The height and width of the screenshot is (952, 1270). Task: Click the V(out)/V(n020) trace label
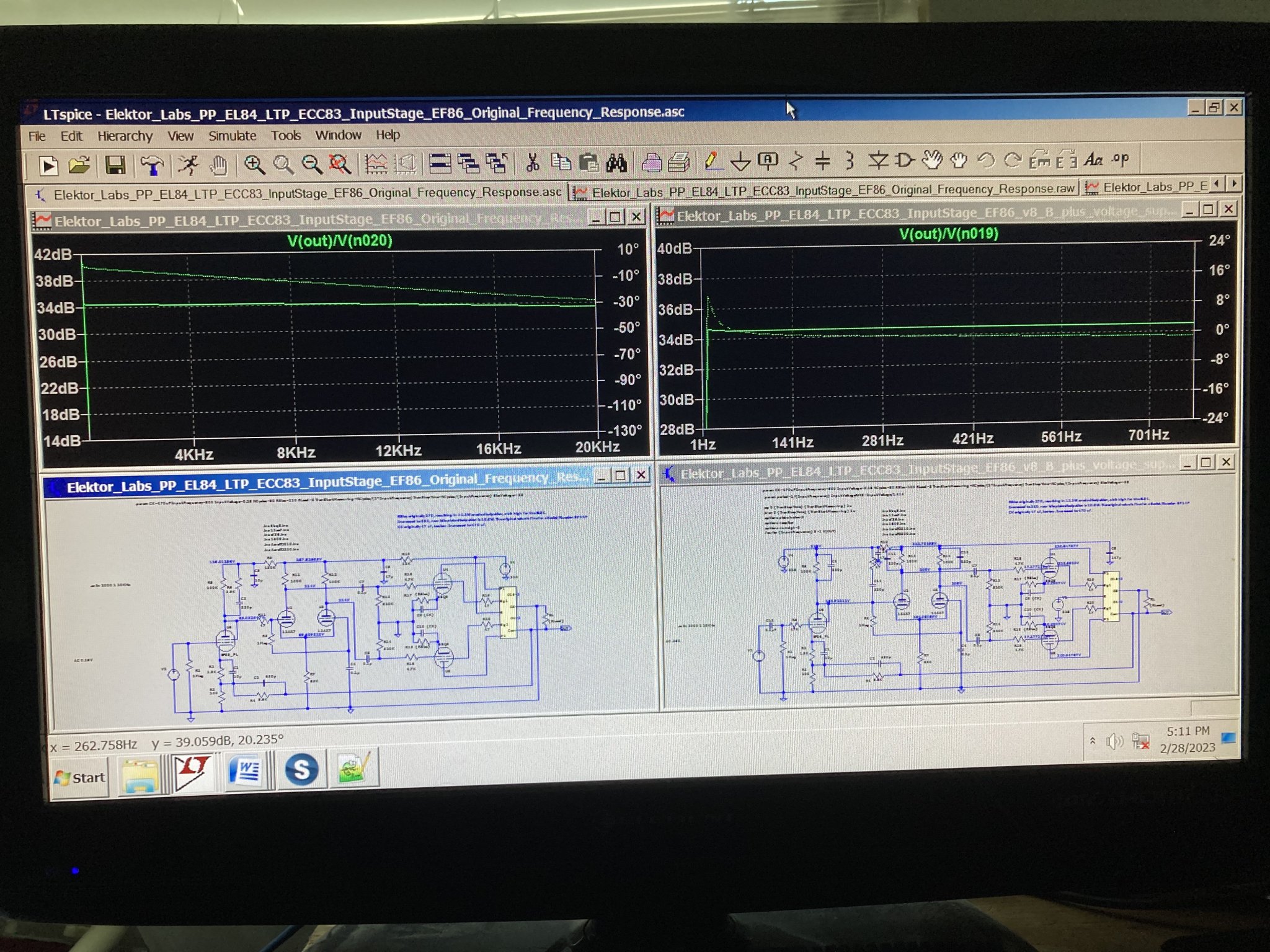click(340, 240)
